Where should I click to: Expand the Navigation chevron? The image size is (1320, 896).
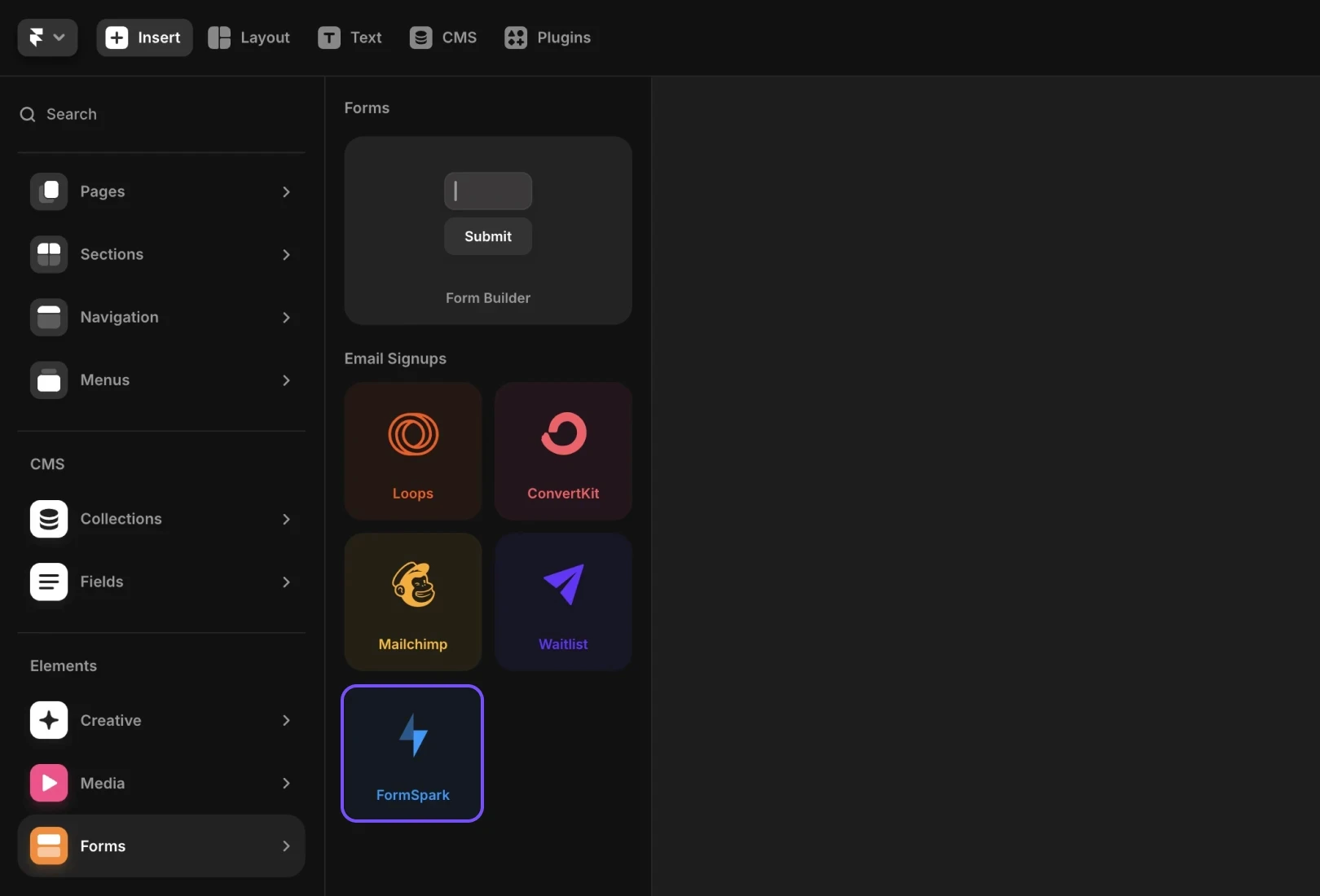tap(286, 317)
